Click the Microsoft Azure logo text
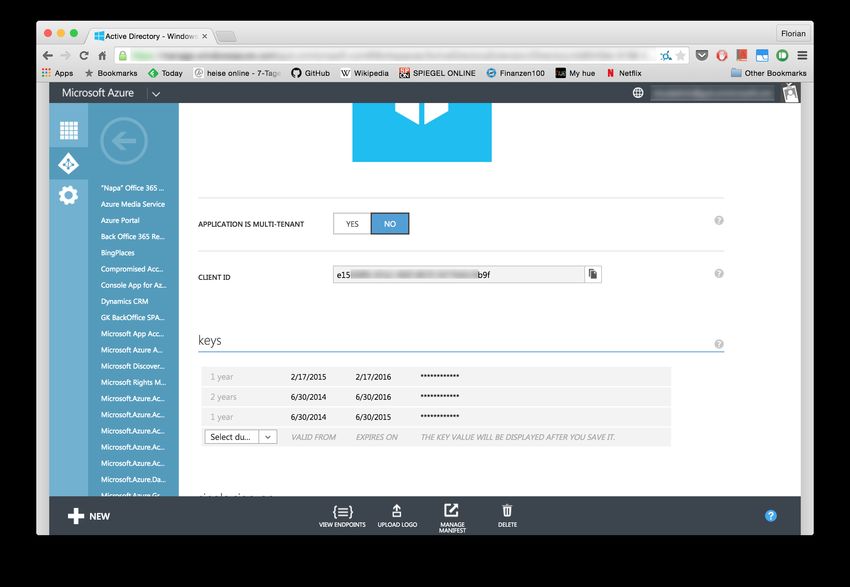This screenshot has height=587, width=850. click(98, 93)
